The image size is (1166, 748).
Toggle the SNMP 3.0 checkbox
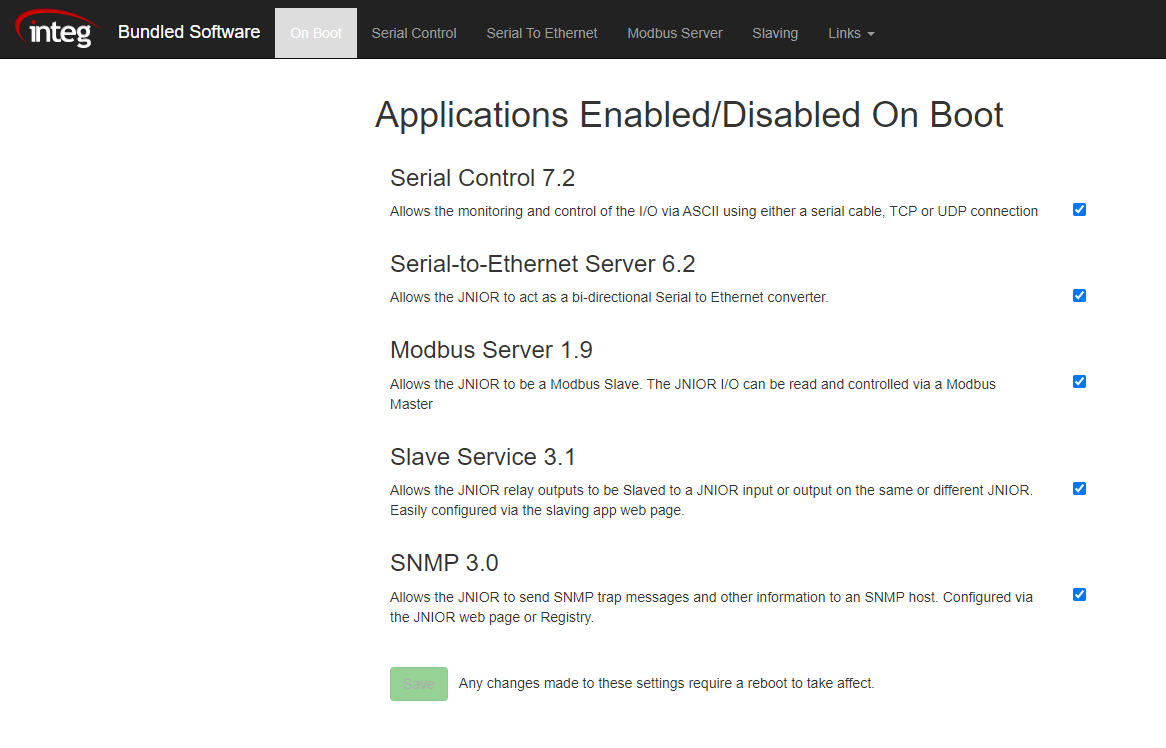tap(1079, 594)
